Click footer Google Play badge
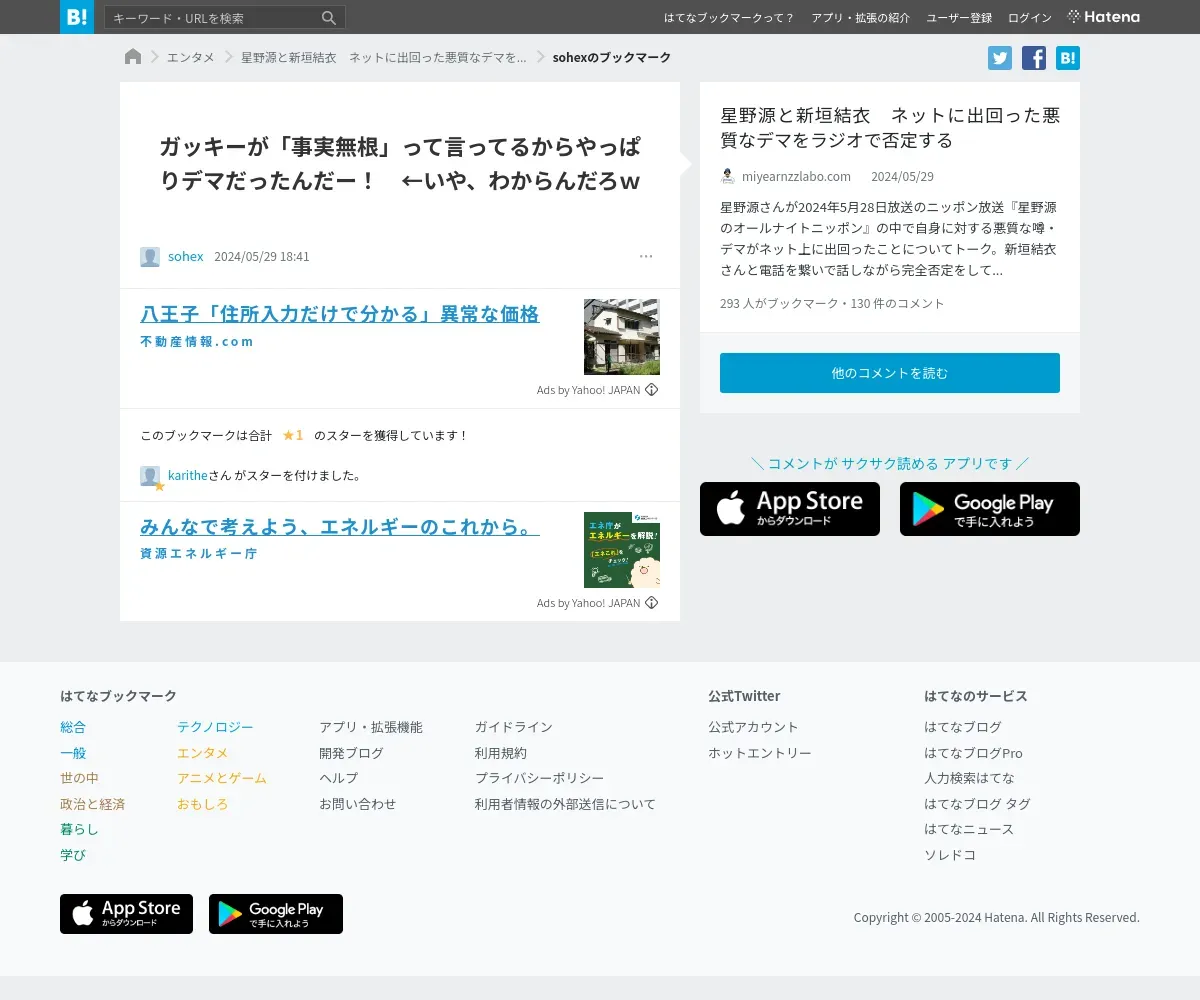 pyautogui.click(x=276, y=914)
